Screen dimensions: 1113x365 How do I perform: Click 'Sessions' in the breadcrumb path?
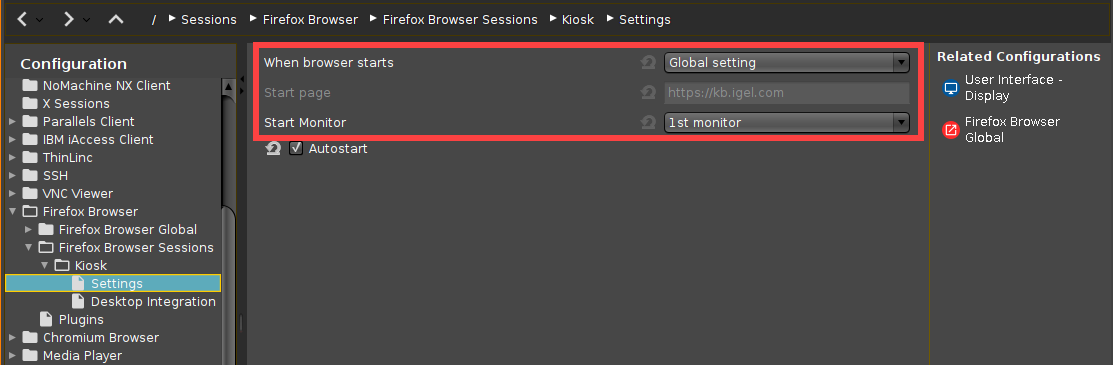(209, 20)
